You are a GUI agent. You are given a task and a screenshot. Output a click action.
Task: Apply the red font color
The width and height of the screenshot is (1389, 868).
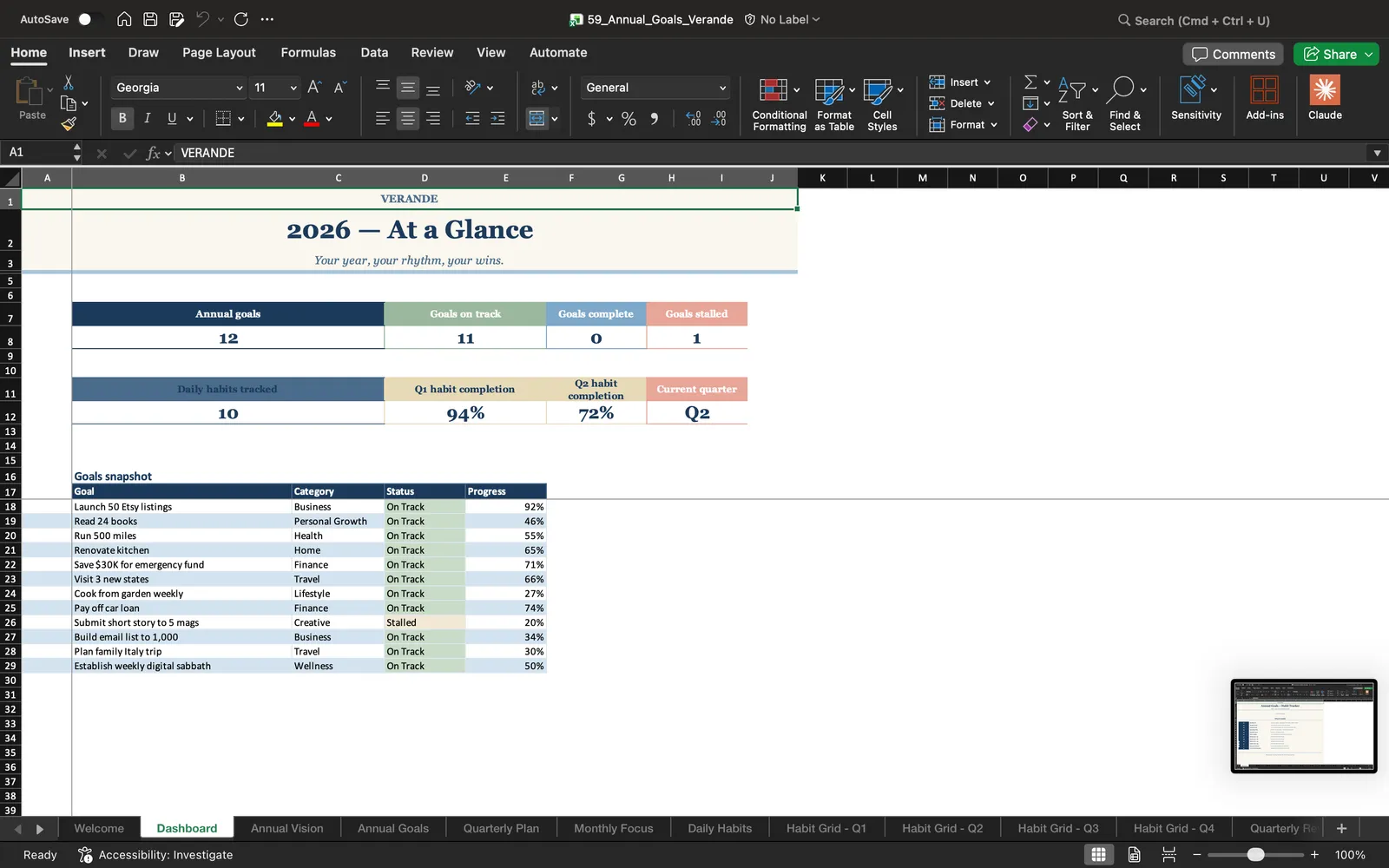[x=312, y=118]
